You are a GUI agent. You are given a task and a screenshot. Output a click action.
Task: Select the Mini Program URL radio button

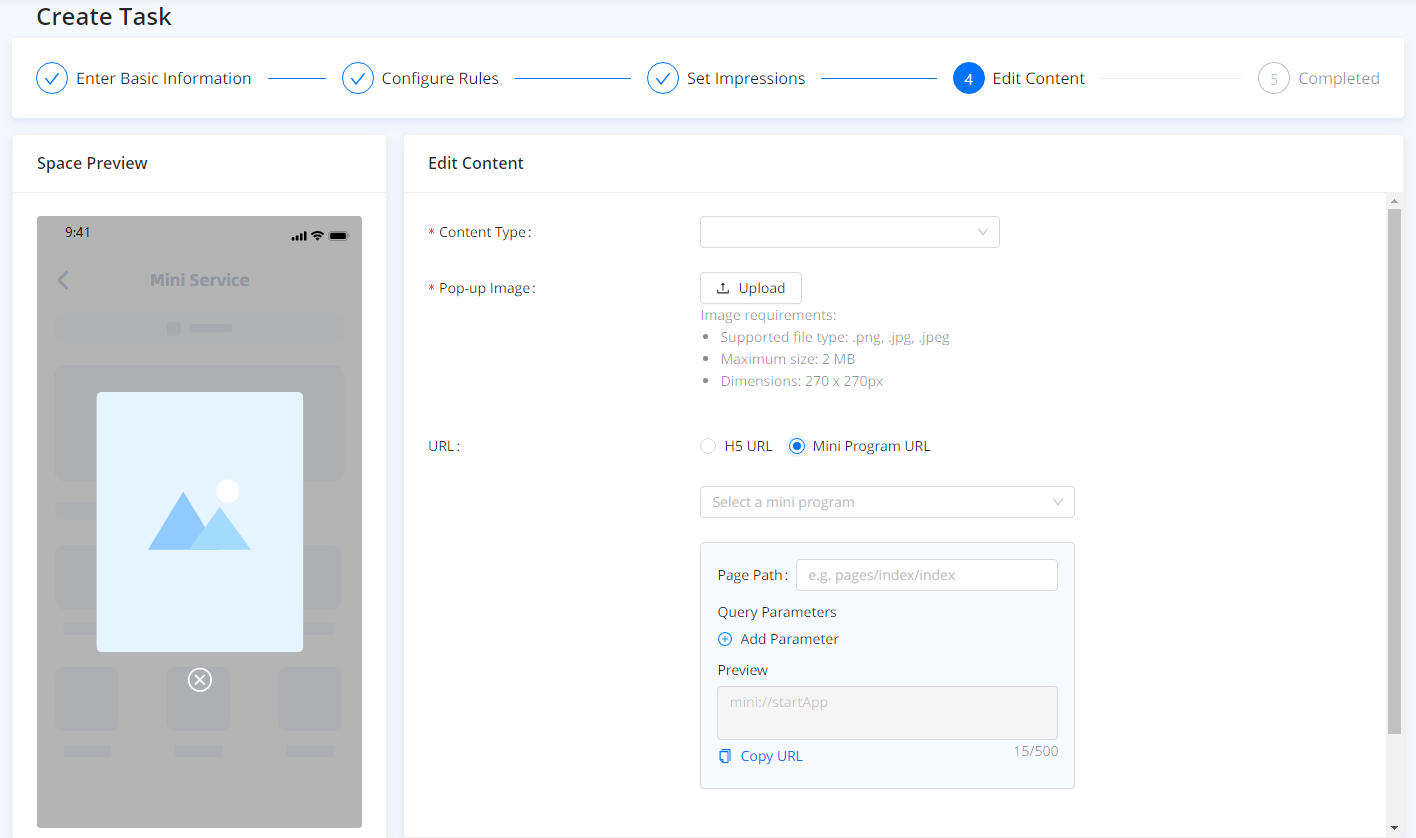pyautogui.click(x=797, y=446)
